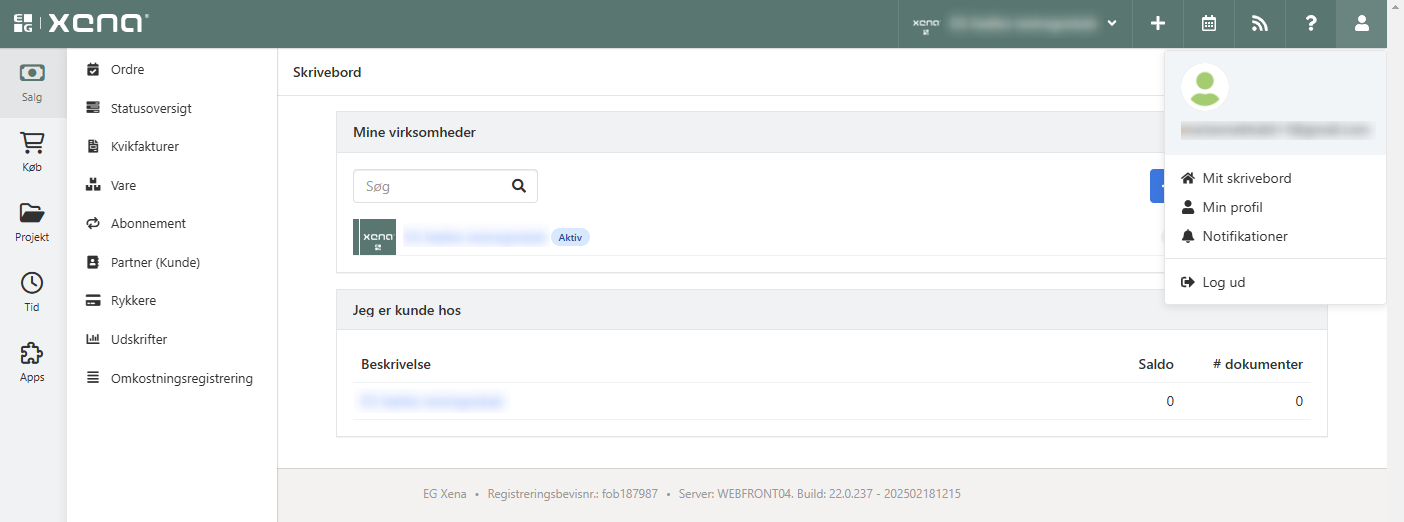Select Ordre in the Salg menu
1404x522 pixels.
click(127, 70)
